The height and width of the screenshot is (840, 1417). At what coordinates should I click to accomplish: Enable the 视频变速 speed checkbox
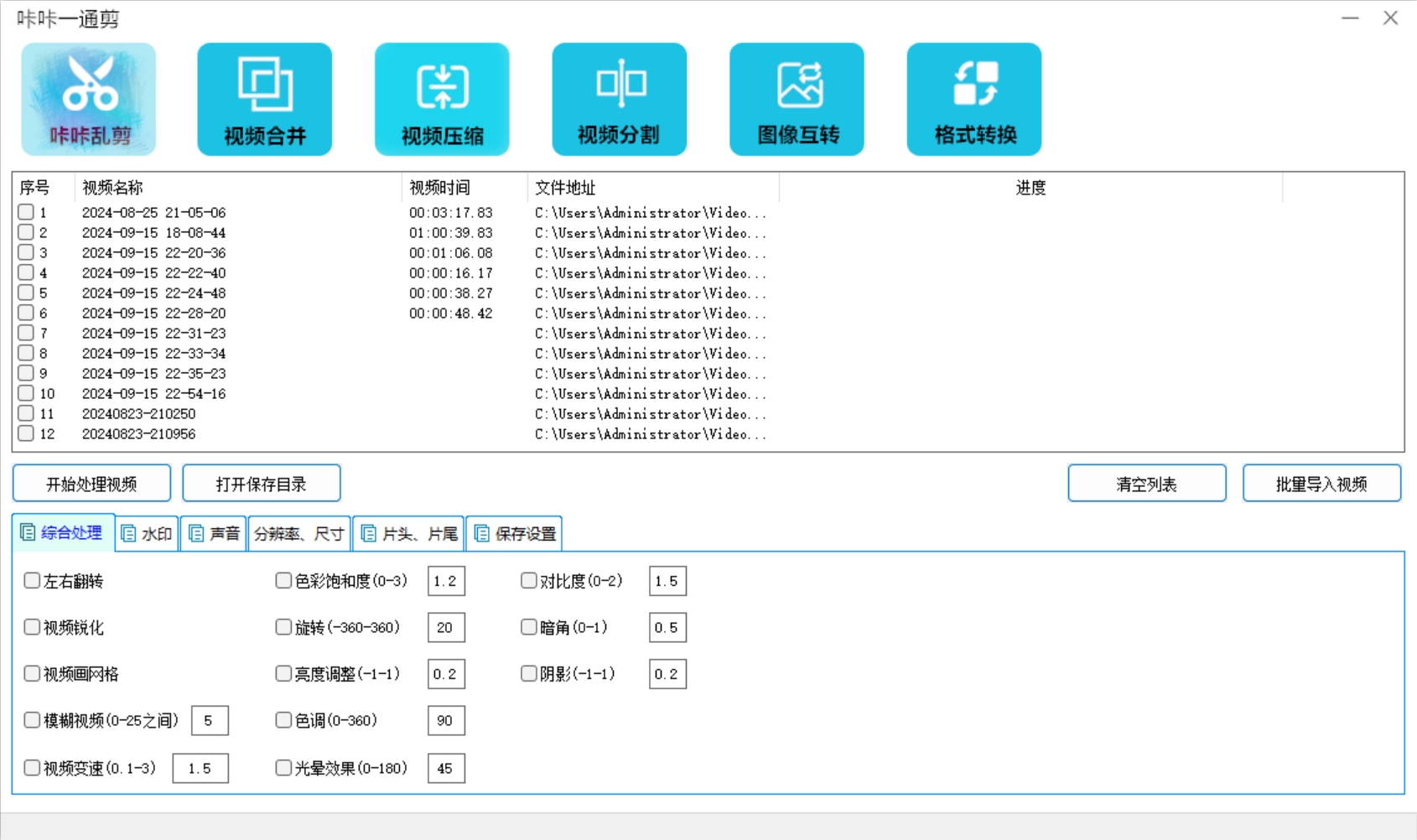32,767
